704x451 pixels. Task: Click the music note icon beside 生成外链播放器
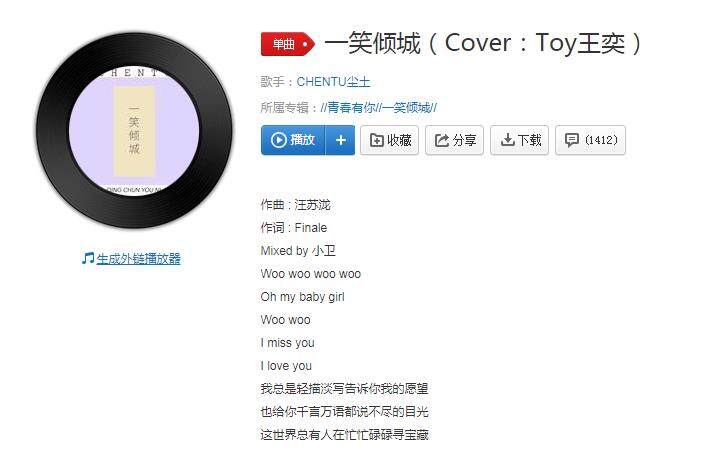point(88,258)
